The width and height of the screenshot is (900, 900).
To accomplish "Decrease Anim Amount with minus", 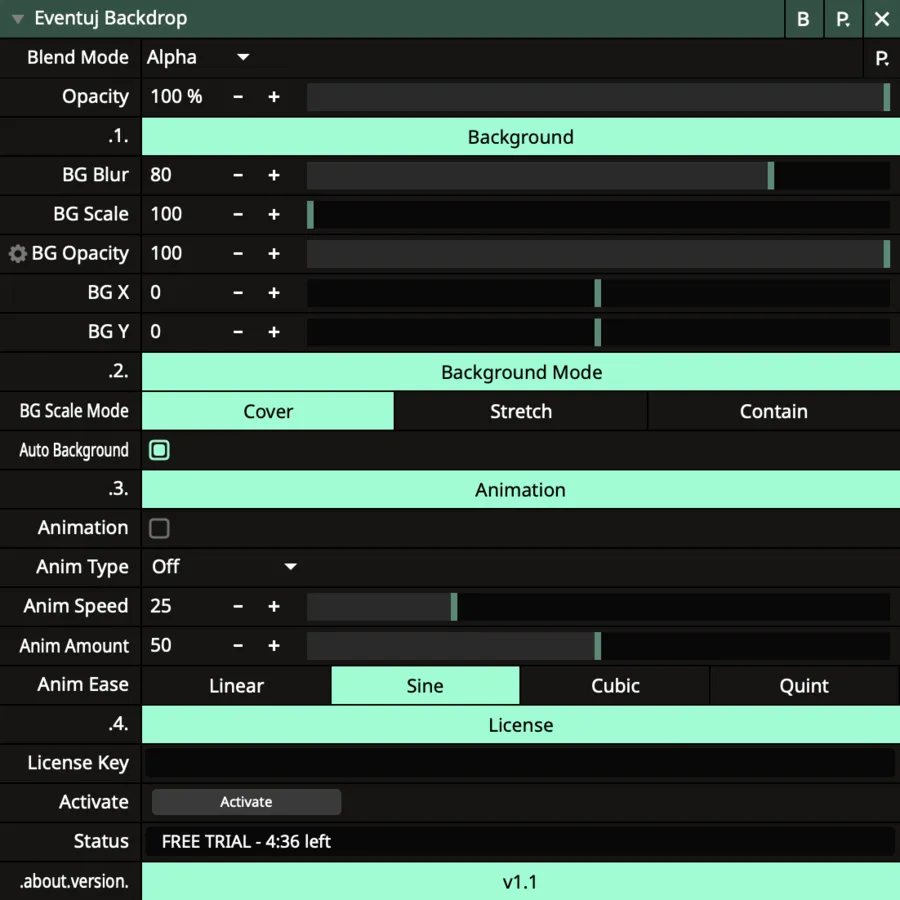I will (238, 646).
